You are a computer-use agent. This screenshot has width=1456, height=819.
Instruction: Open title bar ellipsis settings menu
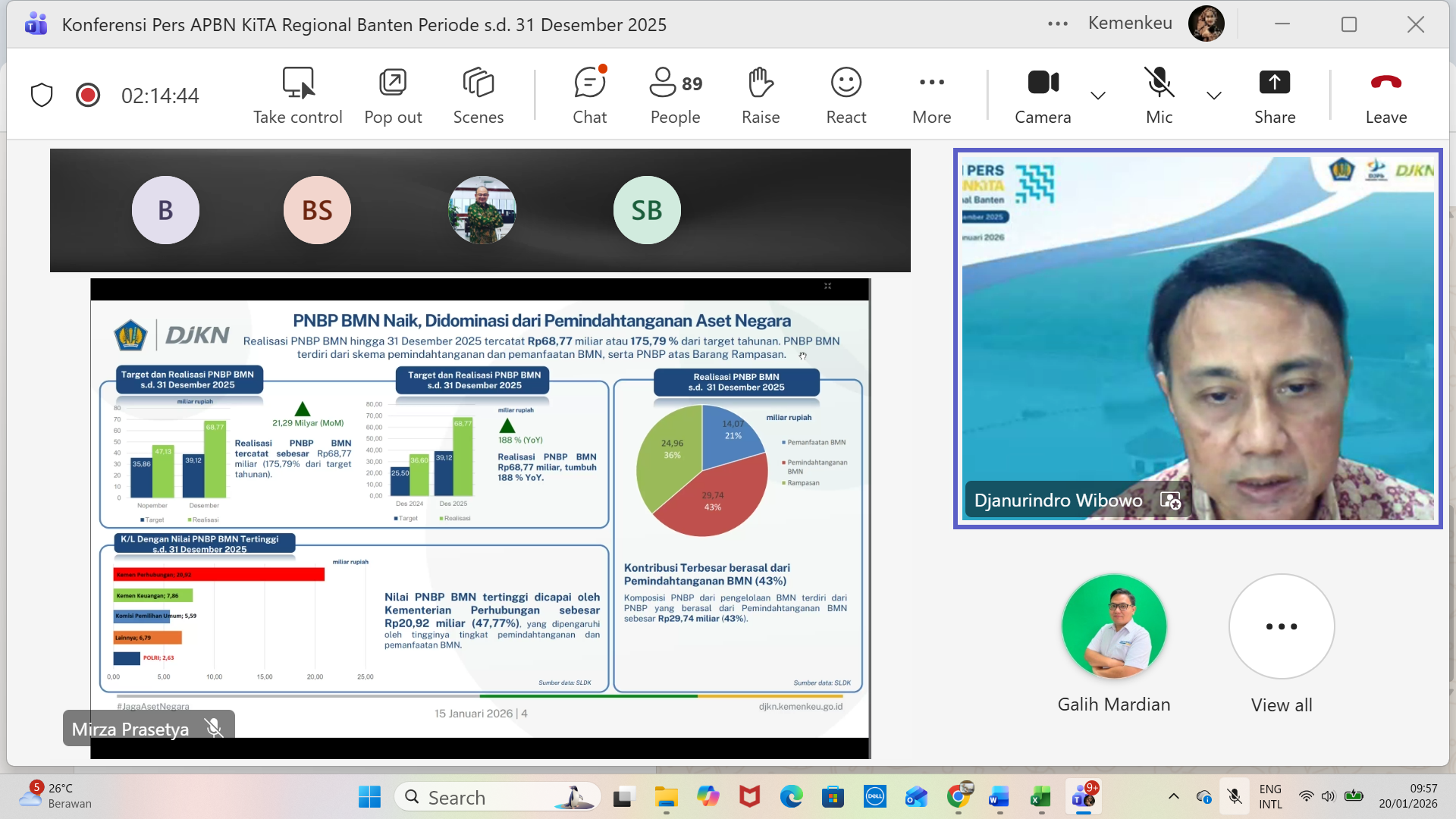point(1057,24)
